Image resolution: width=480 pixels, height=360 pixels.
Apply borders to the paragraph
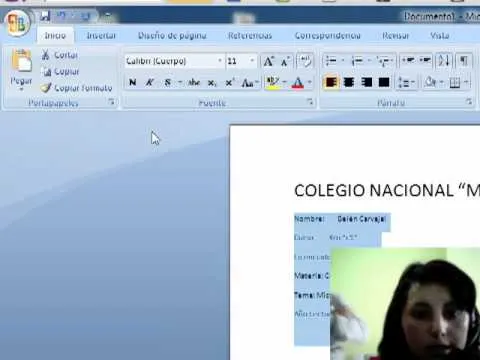455,83
